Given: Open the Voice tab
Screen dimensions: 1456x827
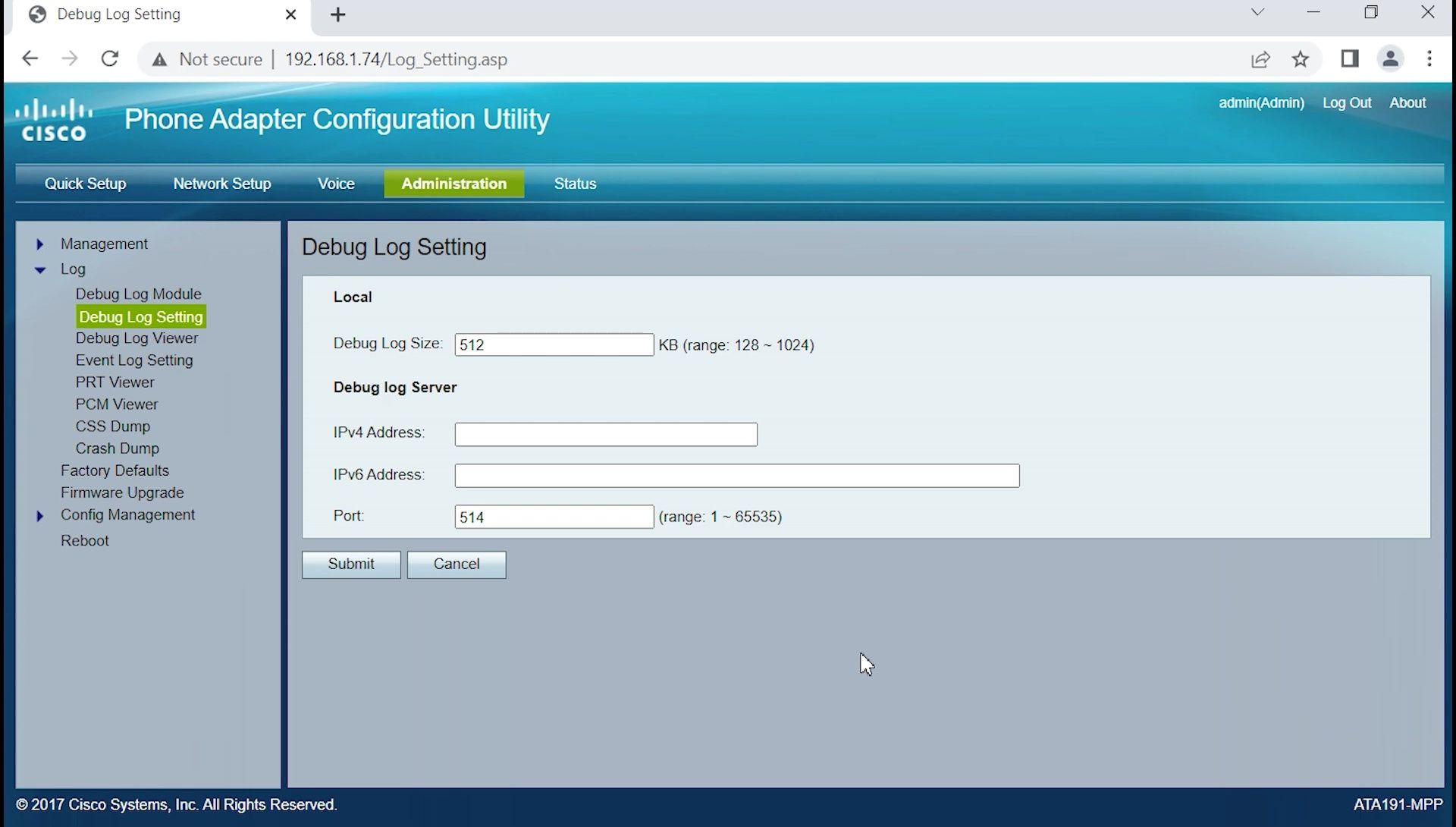Looking at the screenshot, I should 336,184.
